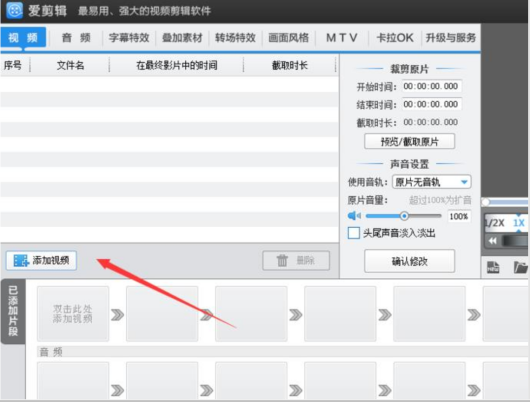
Task: Click the third empty video clip slot
Action: tap(251, 314)
